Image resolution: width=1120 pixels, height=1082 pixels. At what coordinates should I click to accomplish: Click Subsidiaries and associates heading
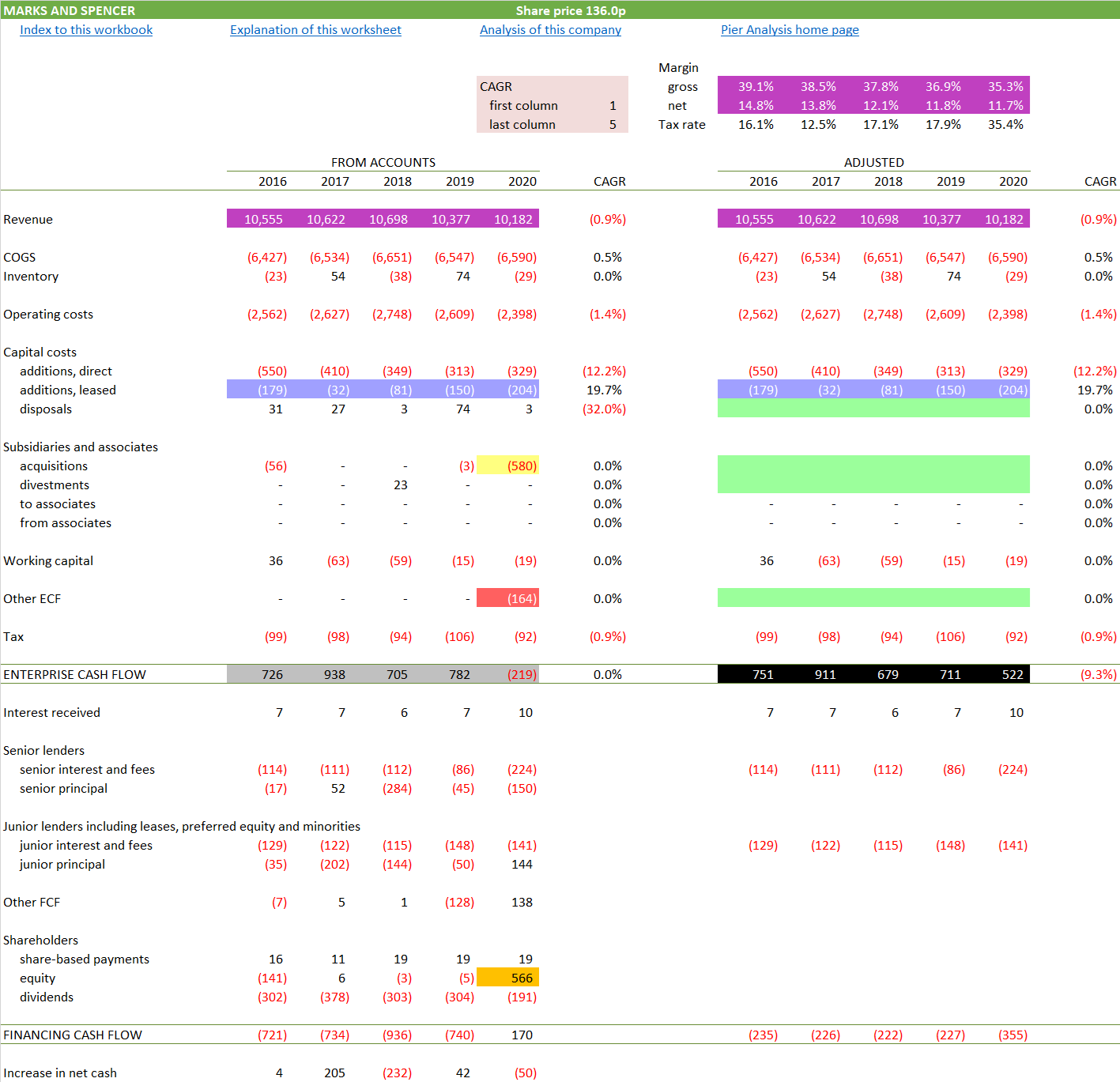click(x=81, y=447)
